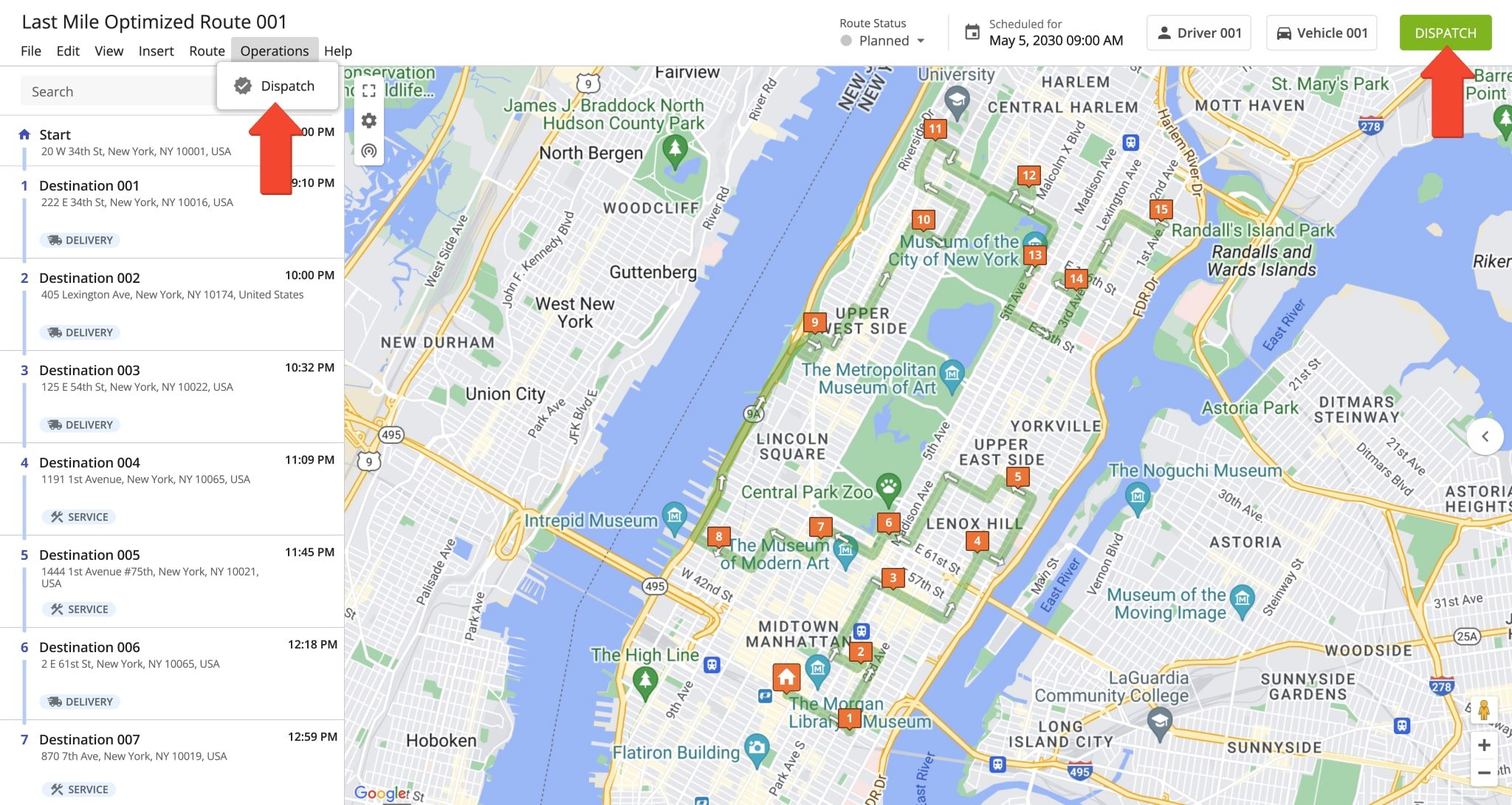
Task: Click the DISPATCH button to send route
Action: coord(1445,32)
